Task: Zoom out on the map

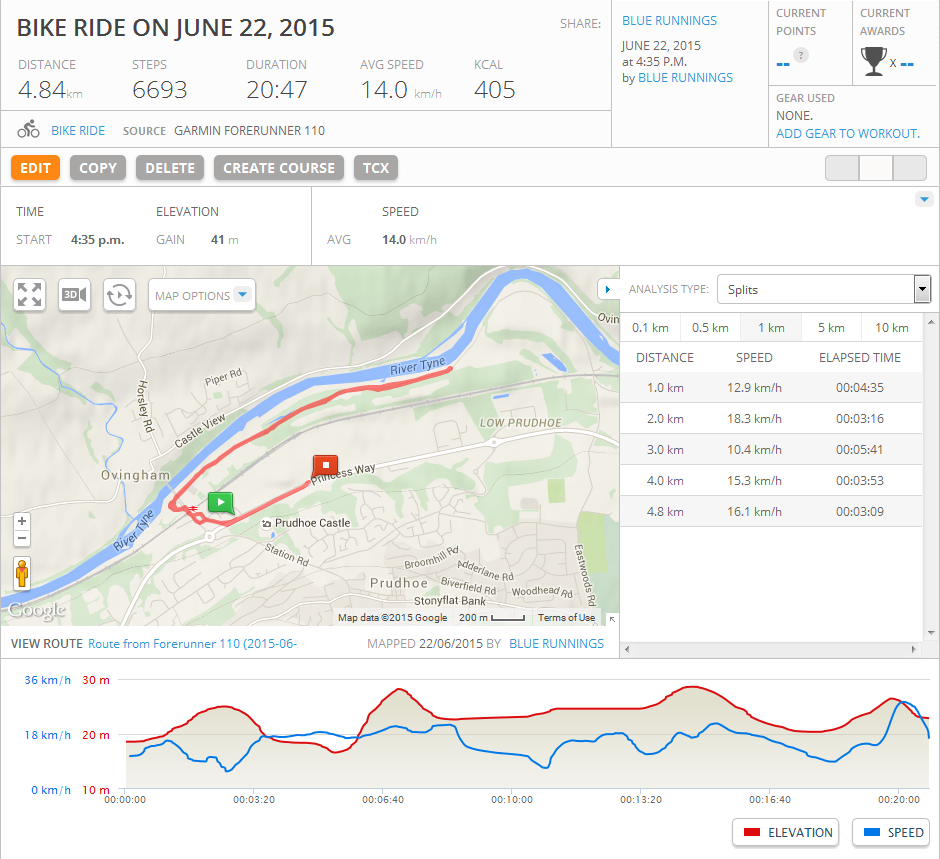Action: [22, 539]
